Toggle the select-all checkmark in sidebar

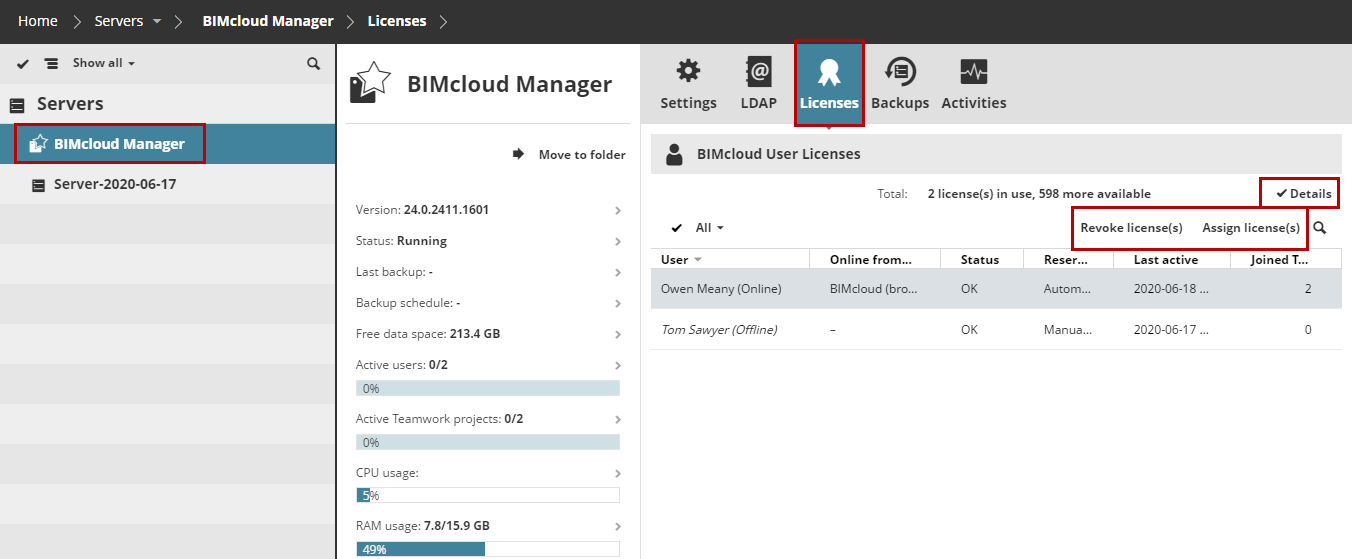[x=23, y=63]
